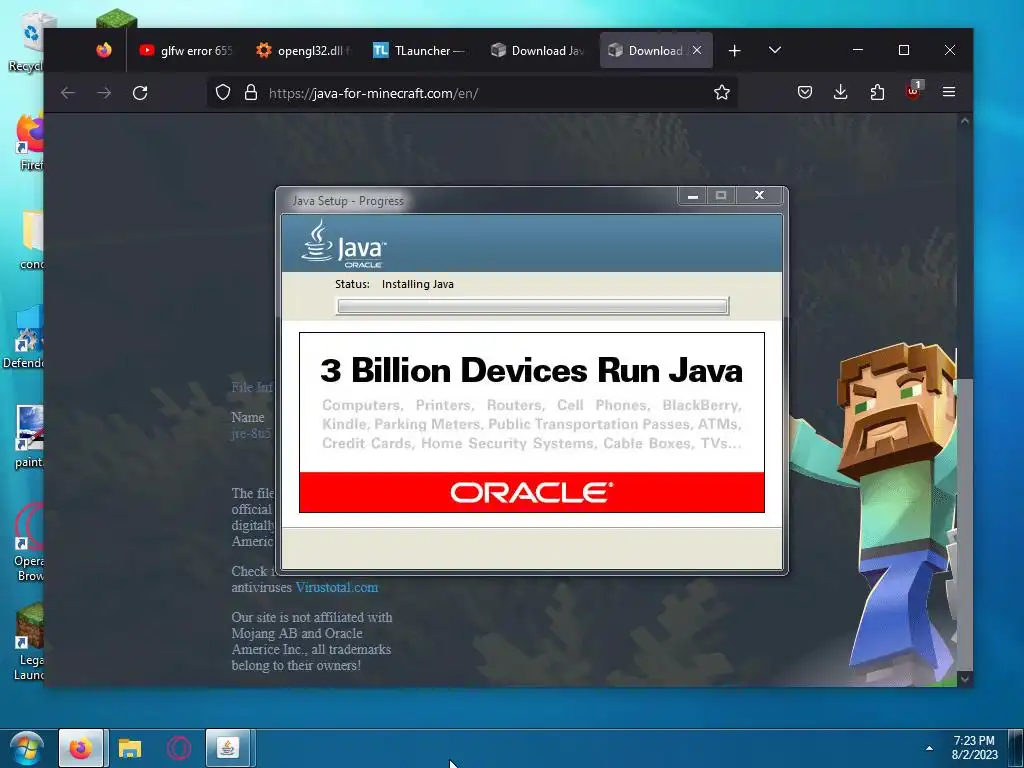Screen dimensions: 1024x768
Task: Show hidden system tray icons
Action: tap(929, 748)
